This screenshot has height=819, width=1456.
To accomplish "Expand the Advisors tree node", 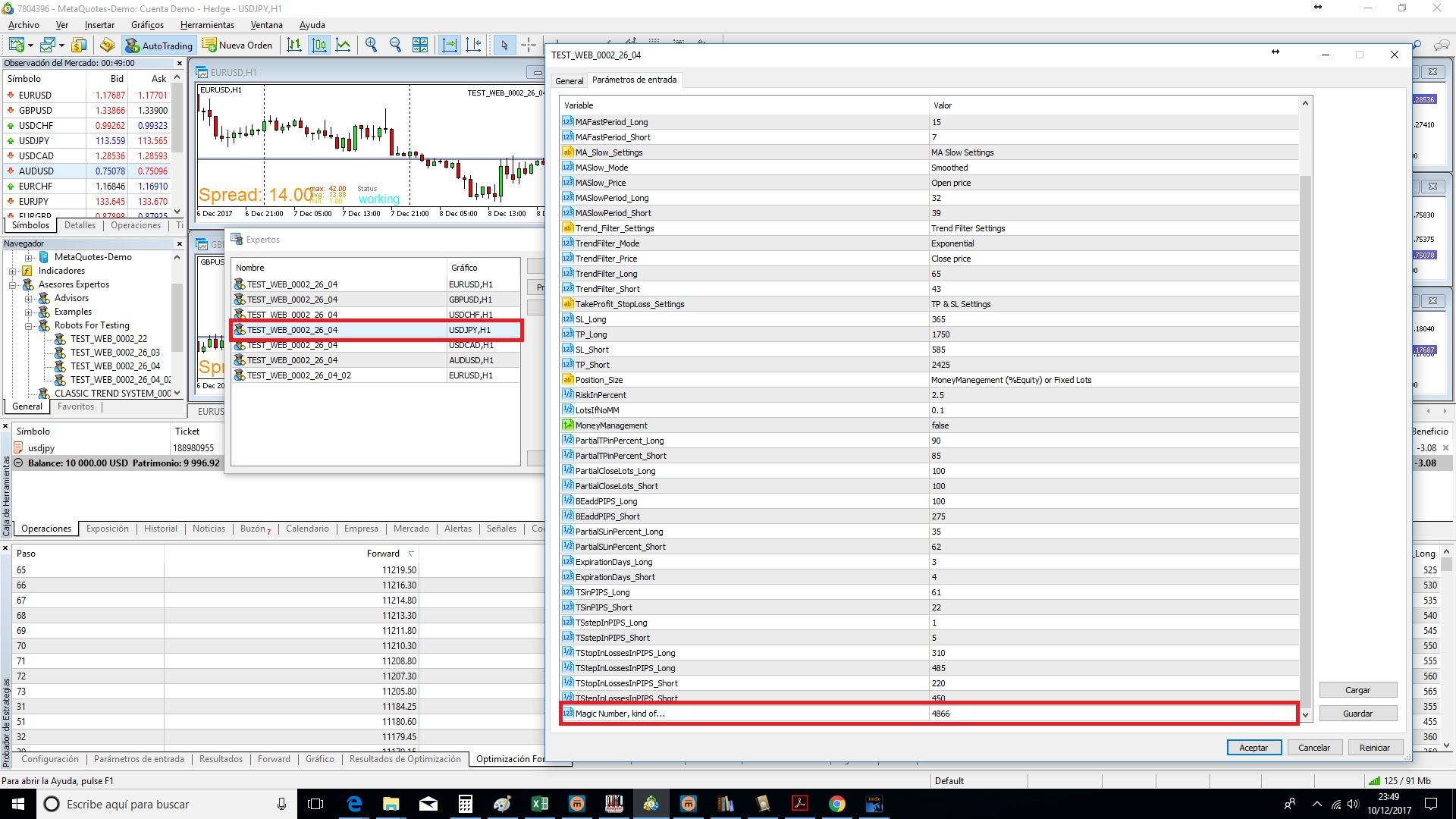I will point(28,299).
